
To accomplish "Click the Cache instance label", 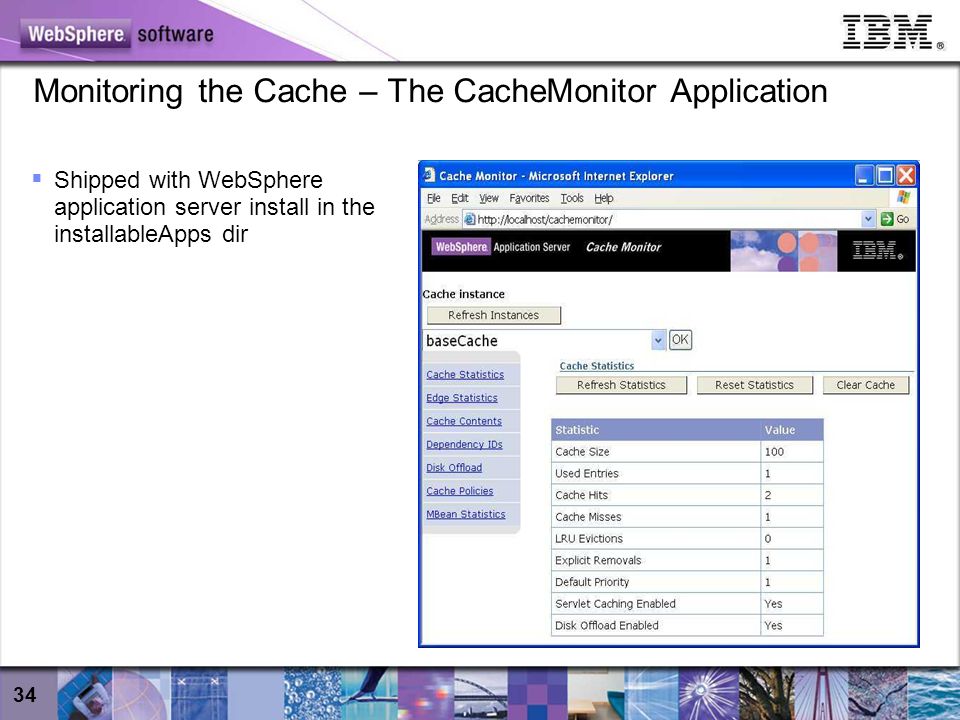I will (463, 294).
